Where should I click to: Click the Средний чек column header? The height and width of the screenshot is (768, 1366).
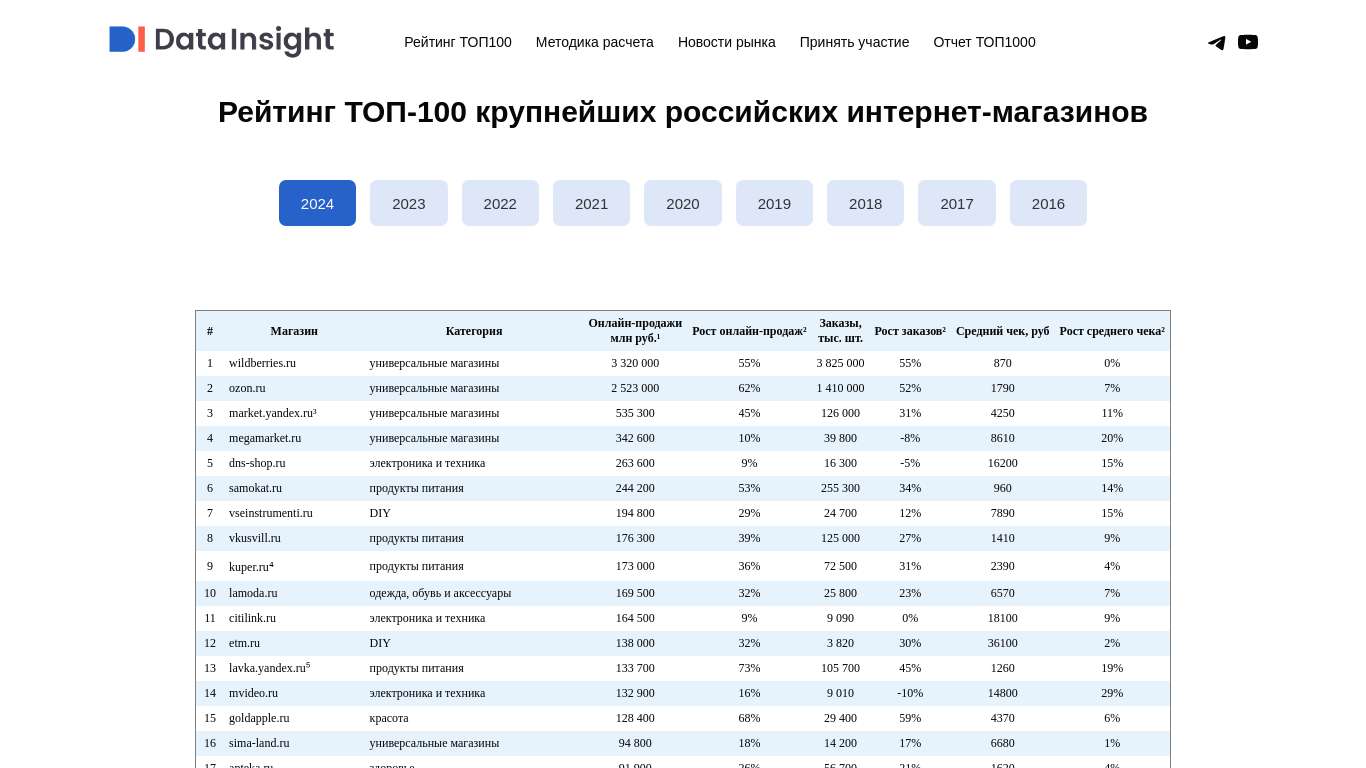pos(1002,331)
